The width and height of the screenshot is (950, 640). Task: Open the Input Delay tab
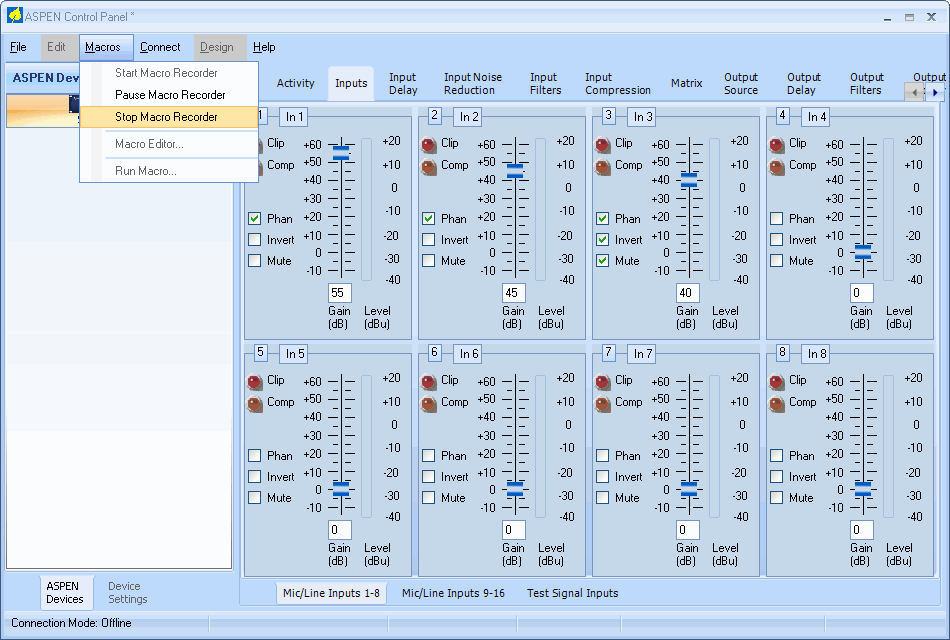pyautogui.click(x=403, y=84)
